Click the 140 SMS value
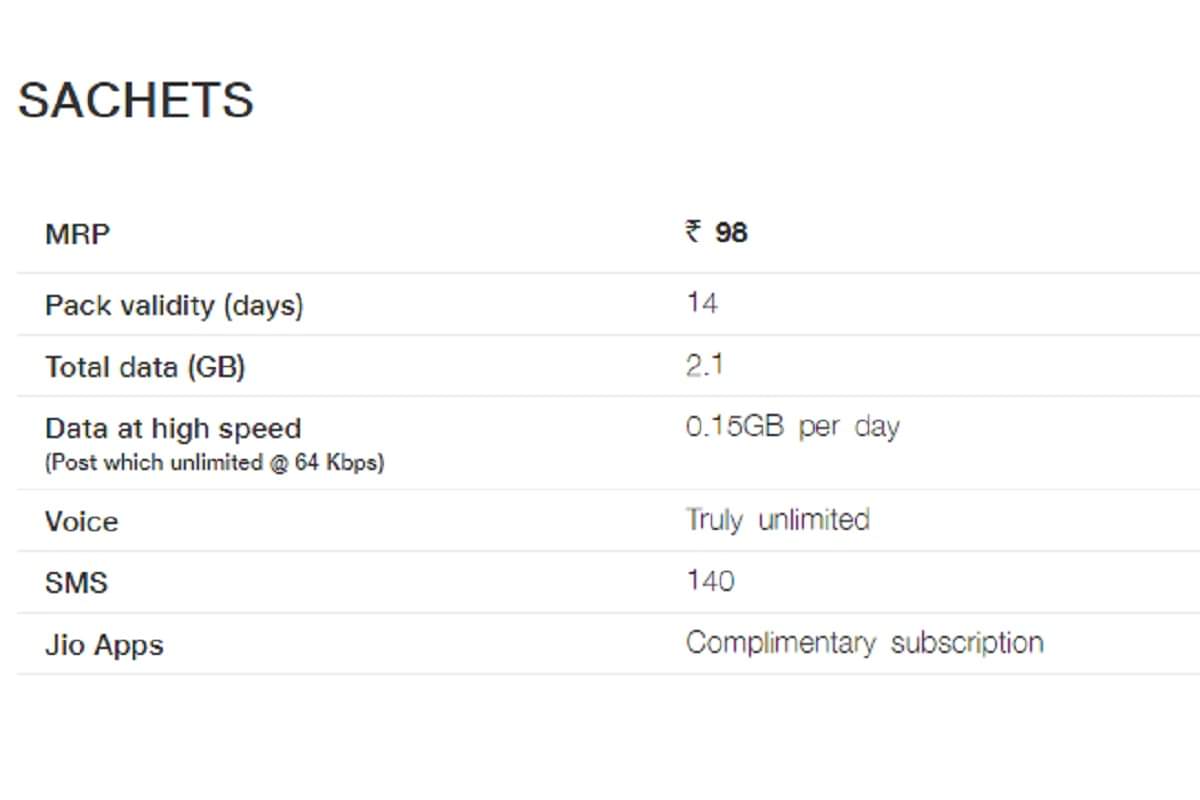This screenshot has width=1200, height=800. (710, 581)
